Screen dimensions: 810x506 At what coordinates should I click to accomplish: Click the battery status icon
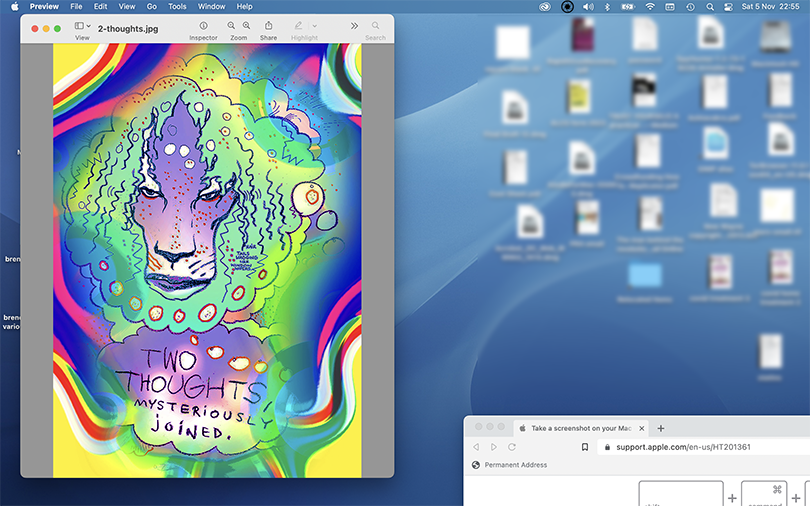pos(628,7)
